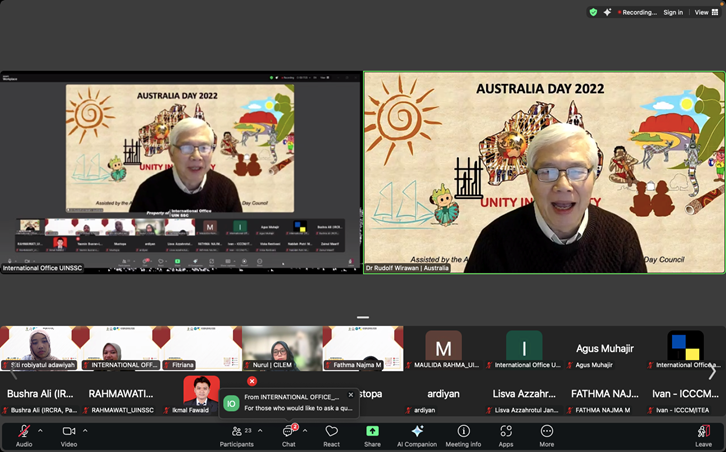
Task: Select Fathma Najma M video tile
Action: point(363,348)
